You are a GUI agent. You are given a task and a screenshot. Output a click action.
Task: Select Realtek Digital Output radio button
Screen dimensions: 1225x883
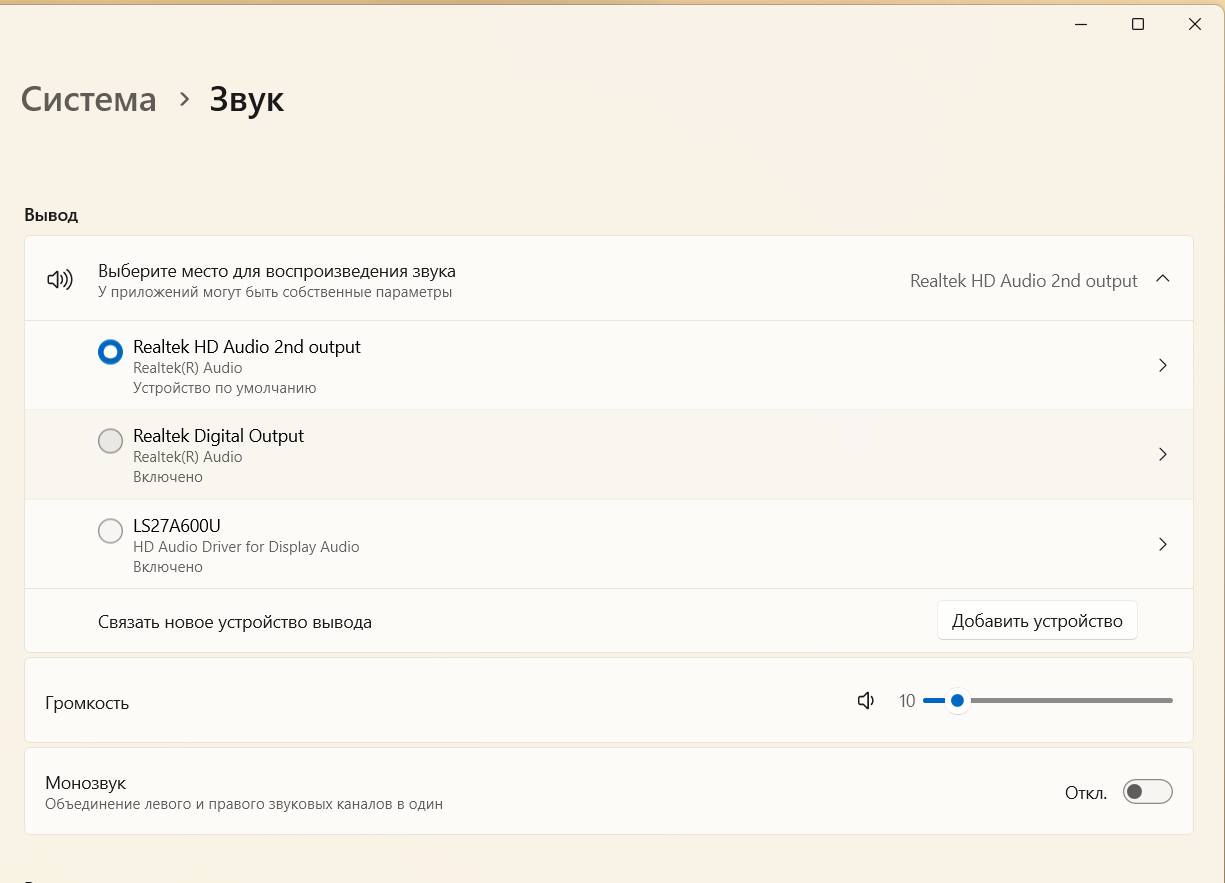pos(110,441)
